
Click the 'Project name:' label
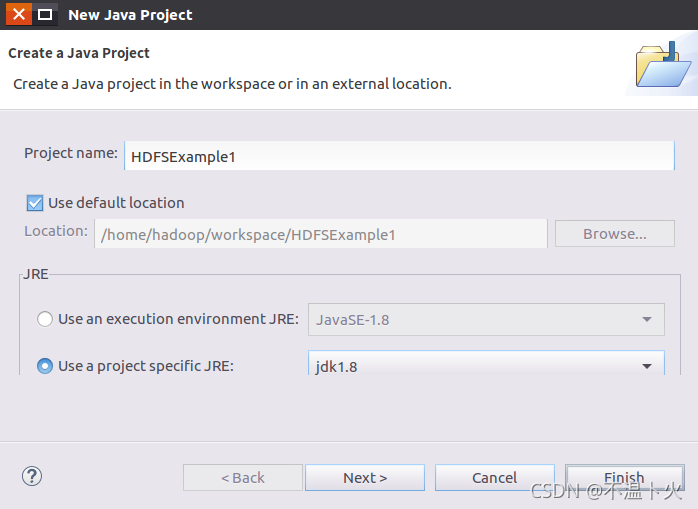[x=71, y=153]
